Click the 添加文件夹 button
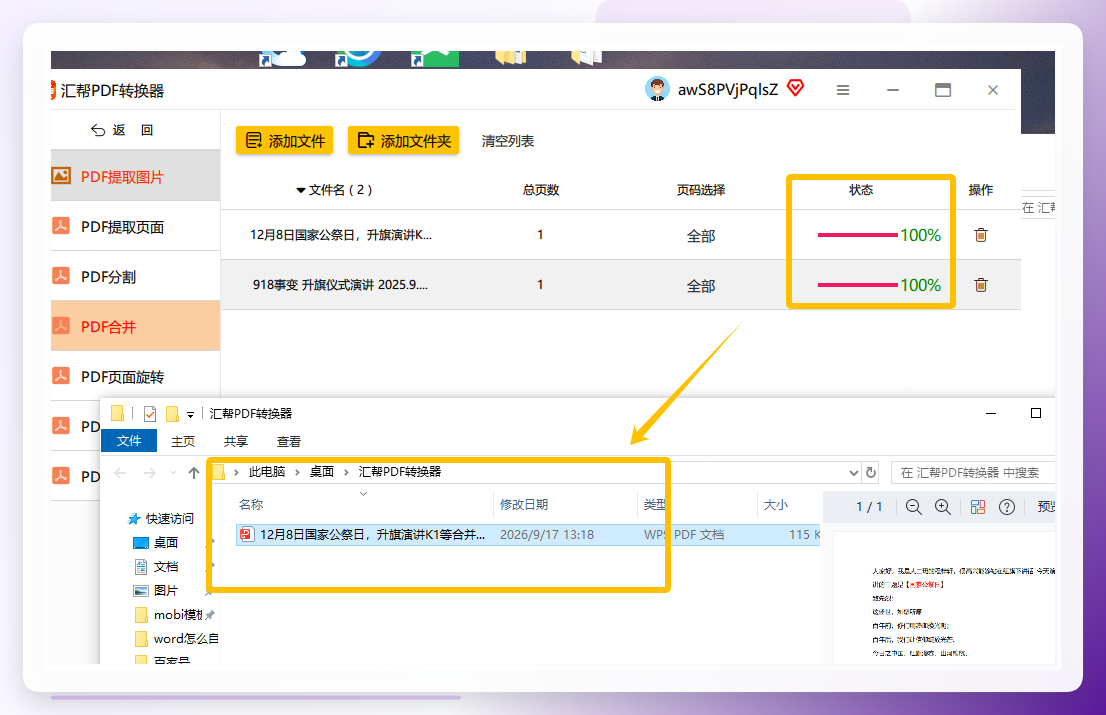Image resolution: width=1106 pixels, height=715 pixels. click(403, 141)
